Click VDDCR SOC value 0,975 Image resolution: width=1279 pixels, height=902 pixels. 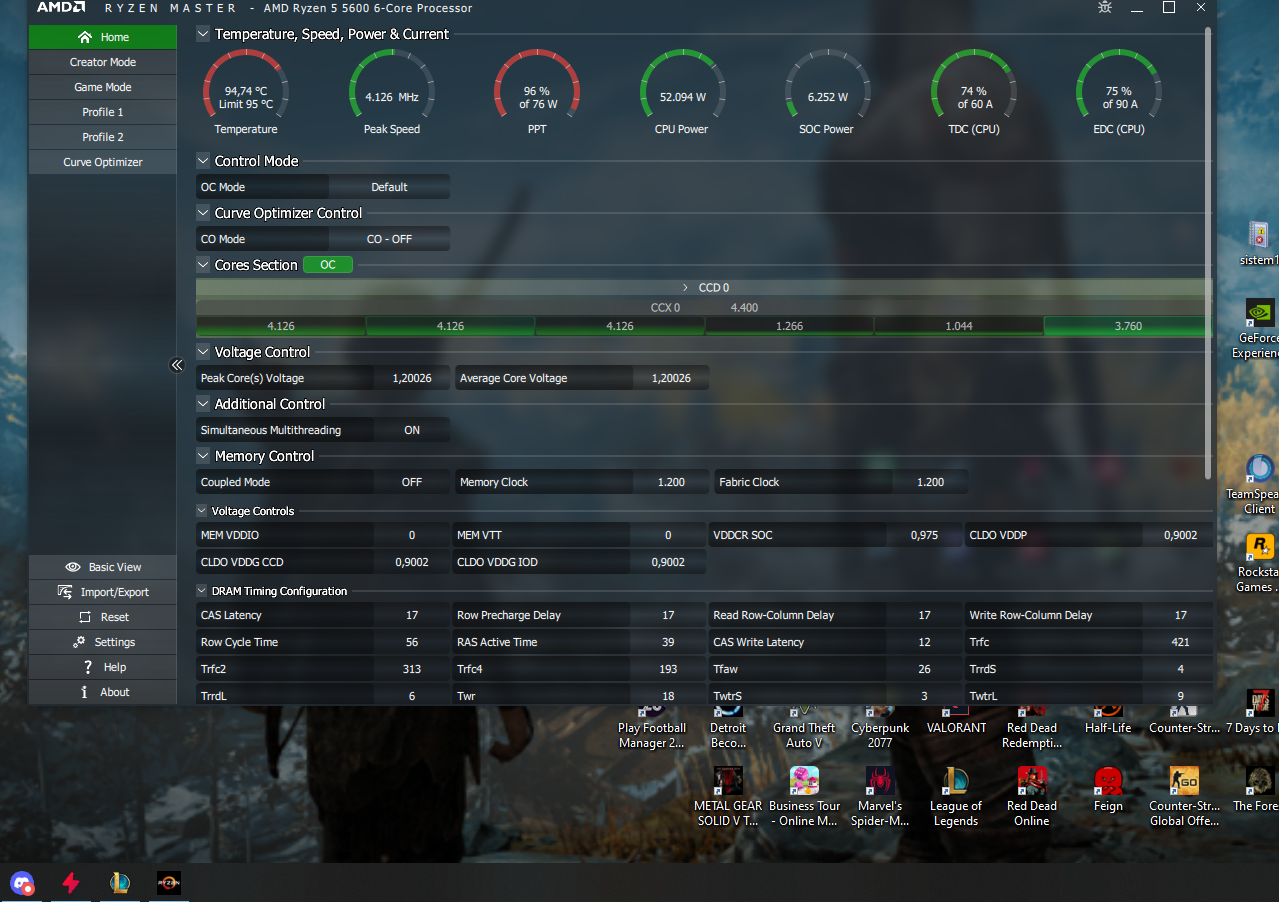pyautogui.click(x=924, y=535)
